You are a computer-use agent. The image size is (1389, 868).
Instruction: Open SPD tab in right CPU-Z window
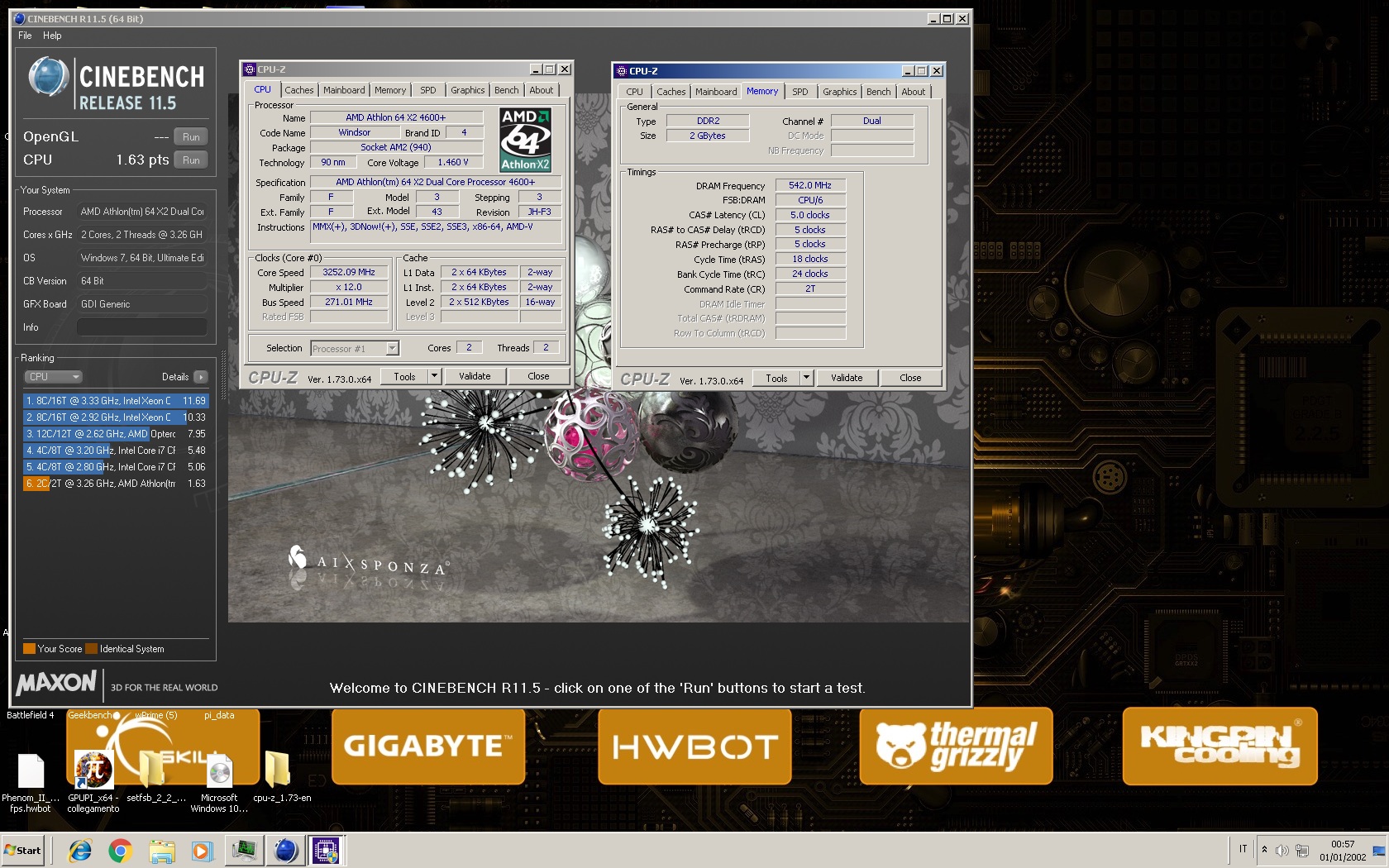(800, 92)
